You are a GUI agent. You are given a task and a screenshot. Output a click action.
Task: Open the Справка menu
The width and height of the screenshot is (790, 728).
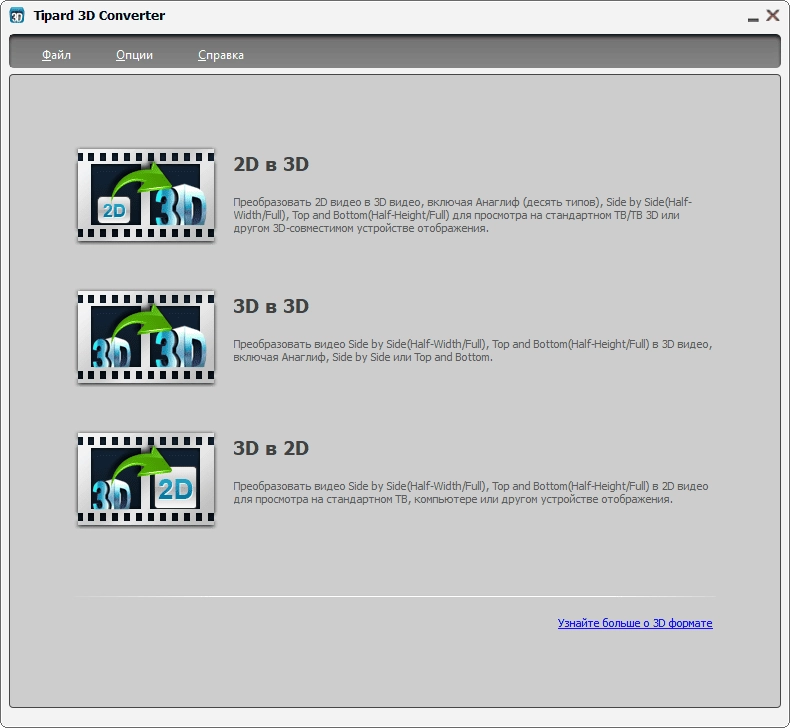click(x=221, y=55)
